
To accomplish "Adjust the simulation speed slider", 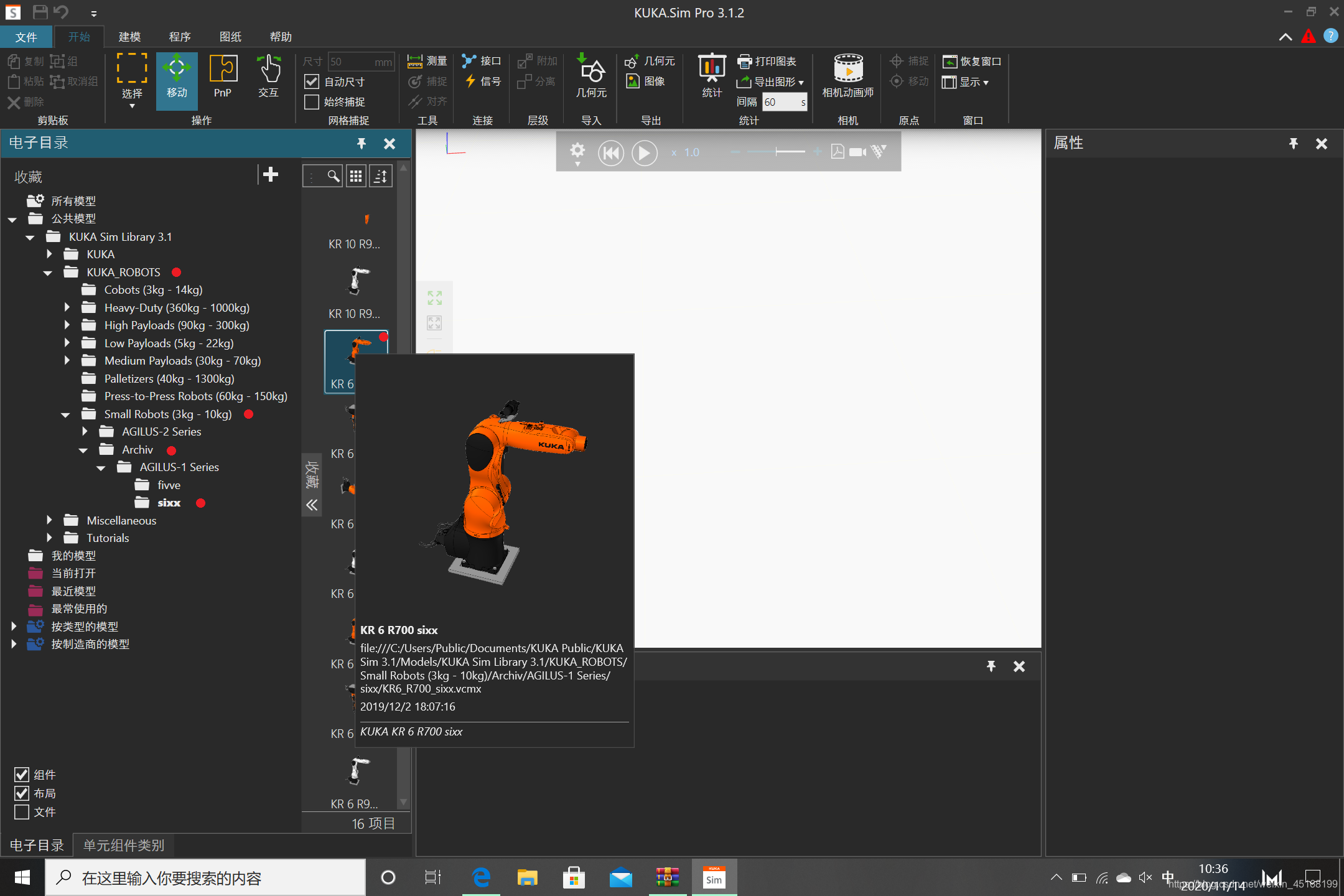I will pyautogui.click(x=777, y=152).
